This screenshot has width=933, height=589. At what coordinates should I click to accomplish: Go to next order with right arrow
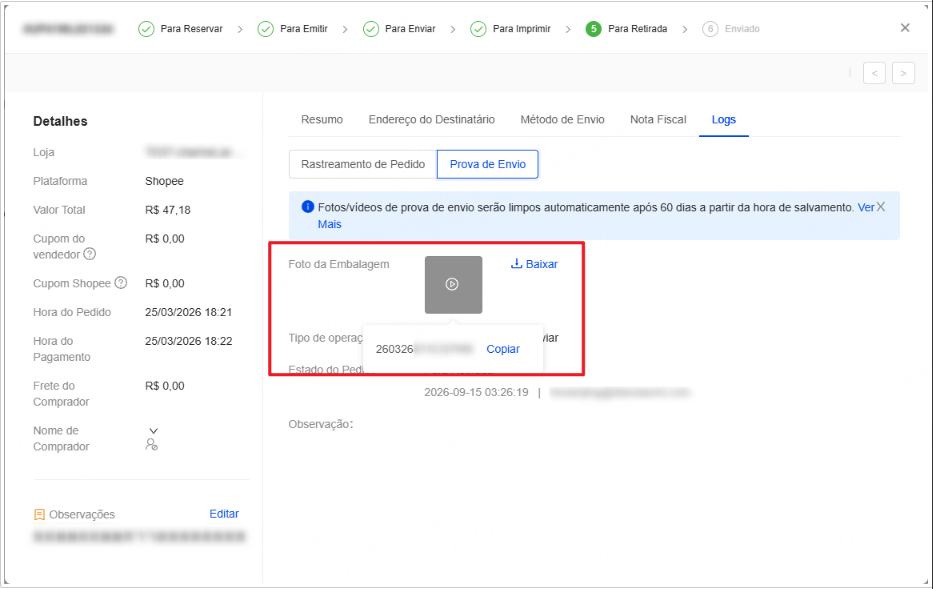[903, 73]
